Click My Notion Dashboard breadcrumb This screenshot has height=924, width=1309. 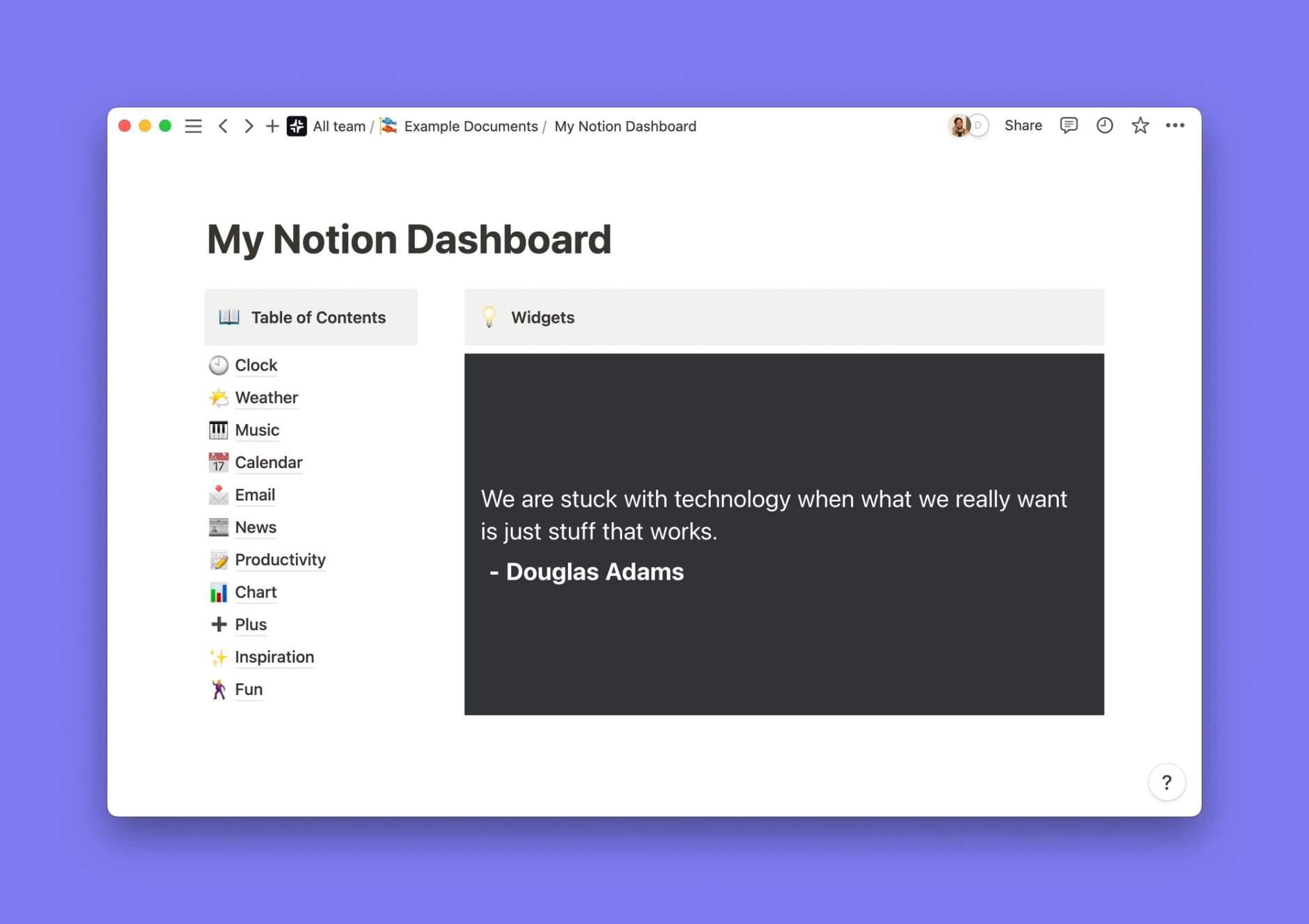coord(625,126)
